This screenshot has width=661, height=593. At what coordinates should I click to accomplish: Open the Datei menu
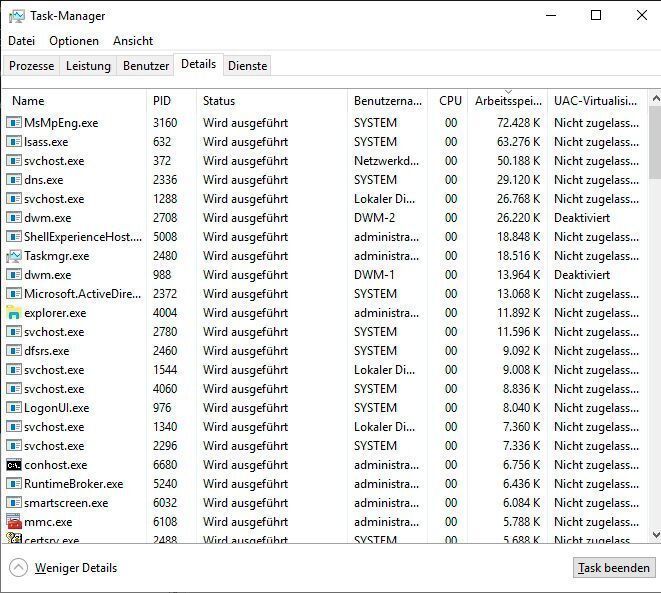pyautogui.click(x=21, y=41)
